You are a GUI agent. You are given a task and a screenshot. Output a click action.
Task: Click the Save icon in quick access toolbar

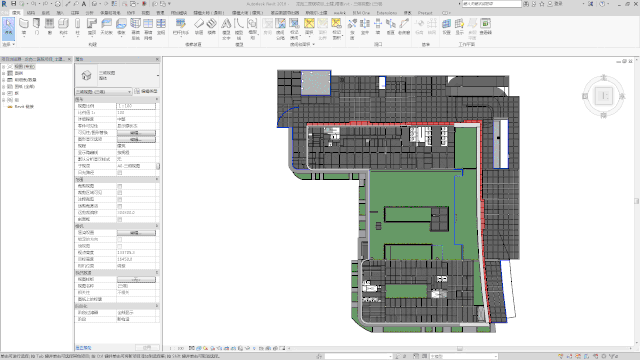click(x=13, y=4)
